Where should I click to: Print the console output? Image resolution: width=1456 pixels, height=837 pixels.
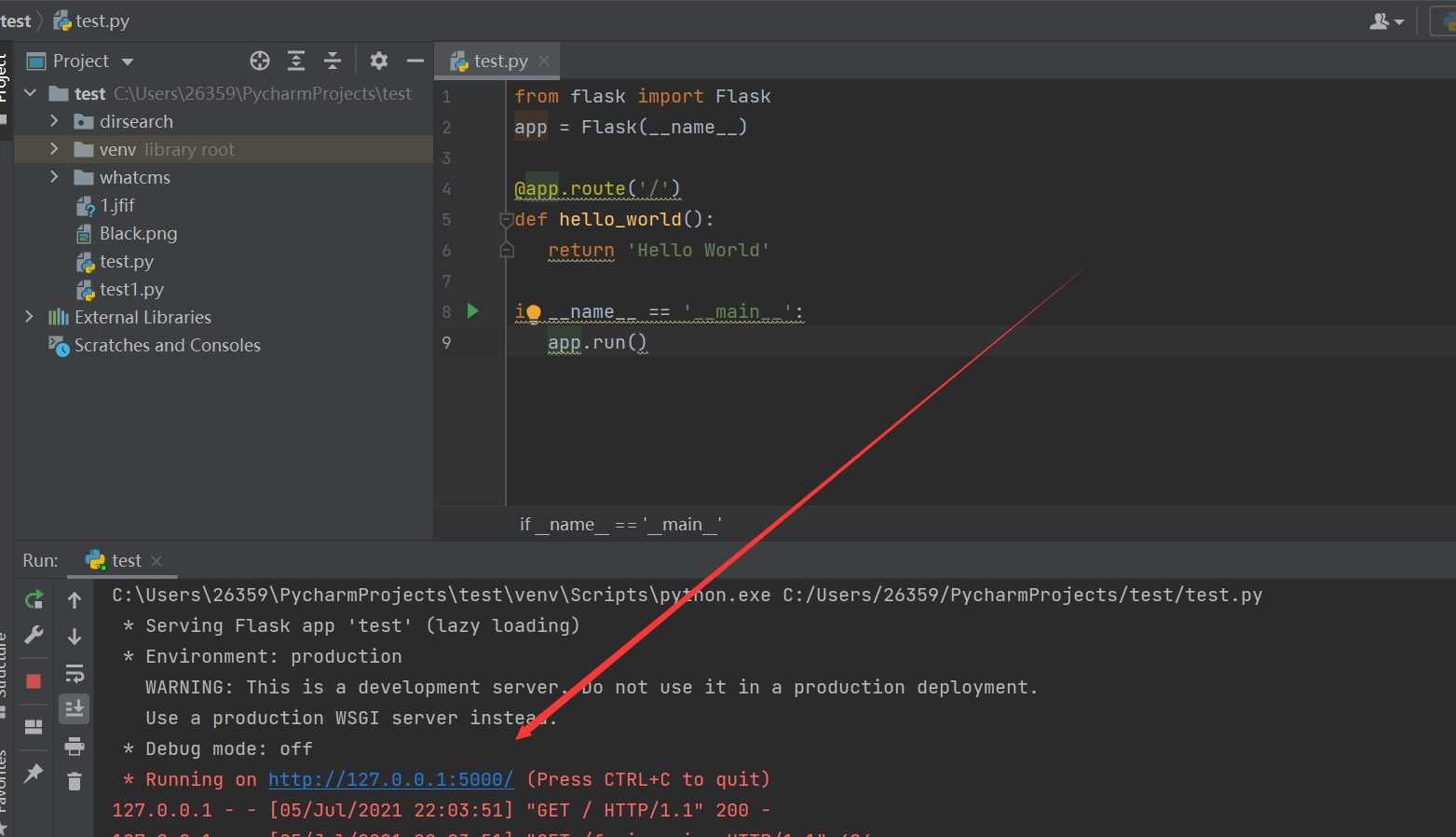[75, 746]
